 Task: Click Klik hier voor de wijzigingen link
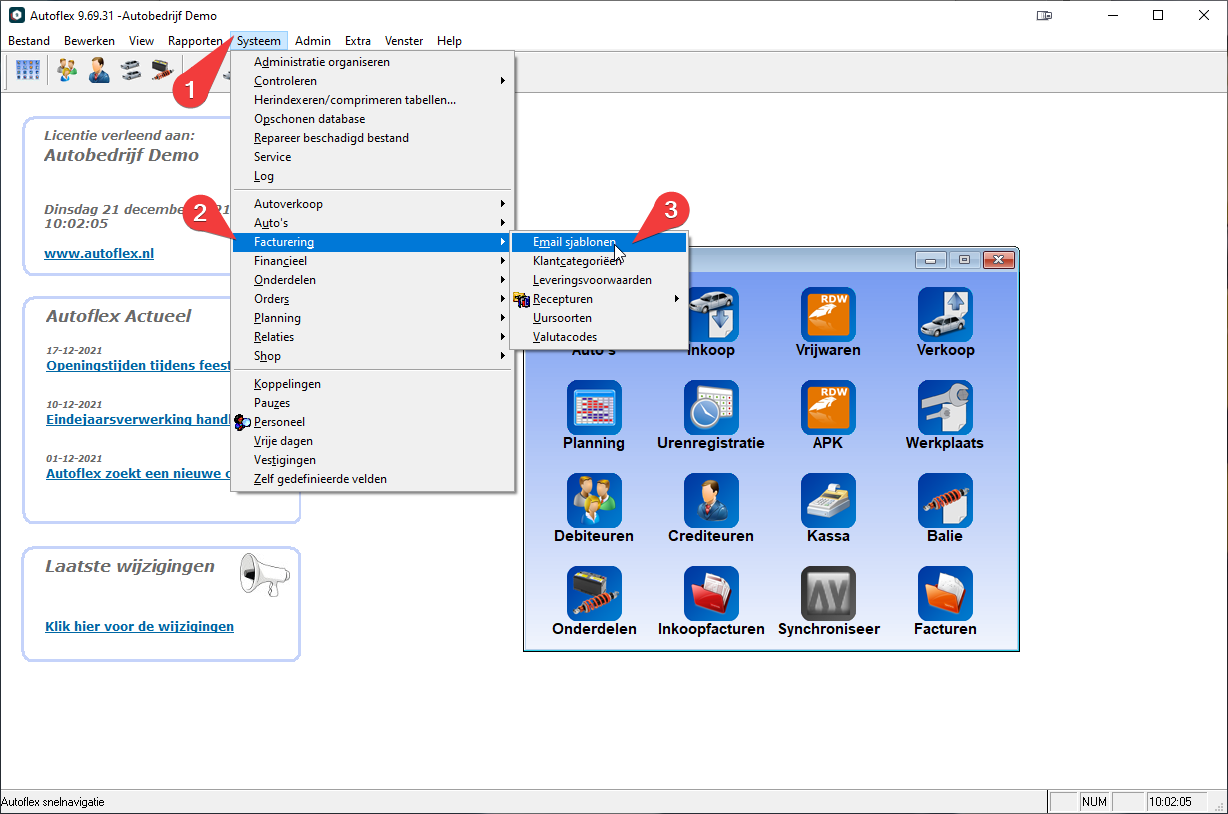point(139,627)
